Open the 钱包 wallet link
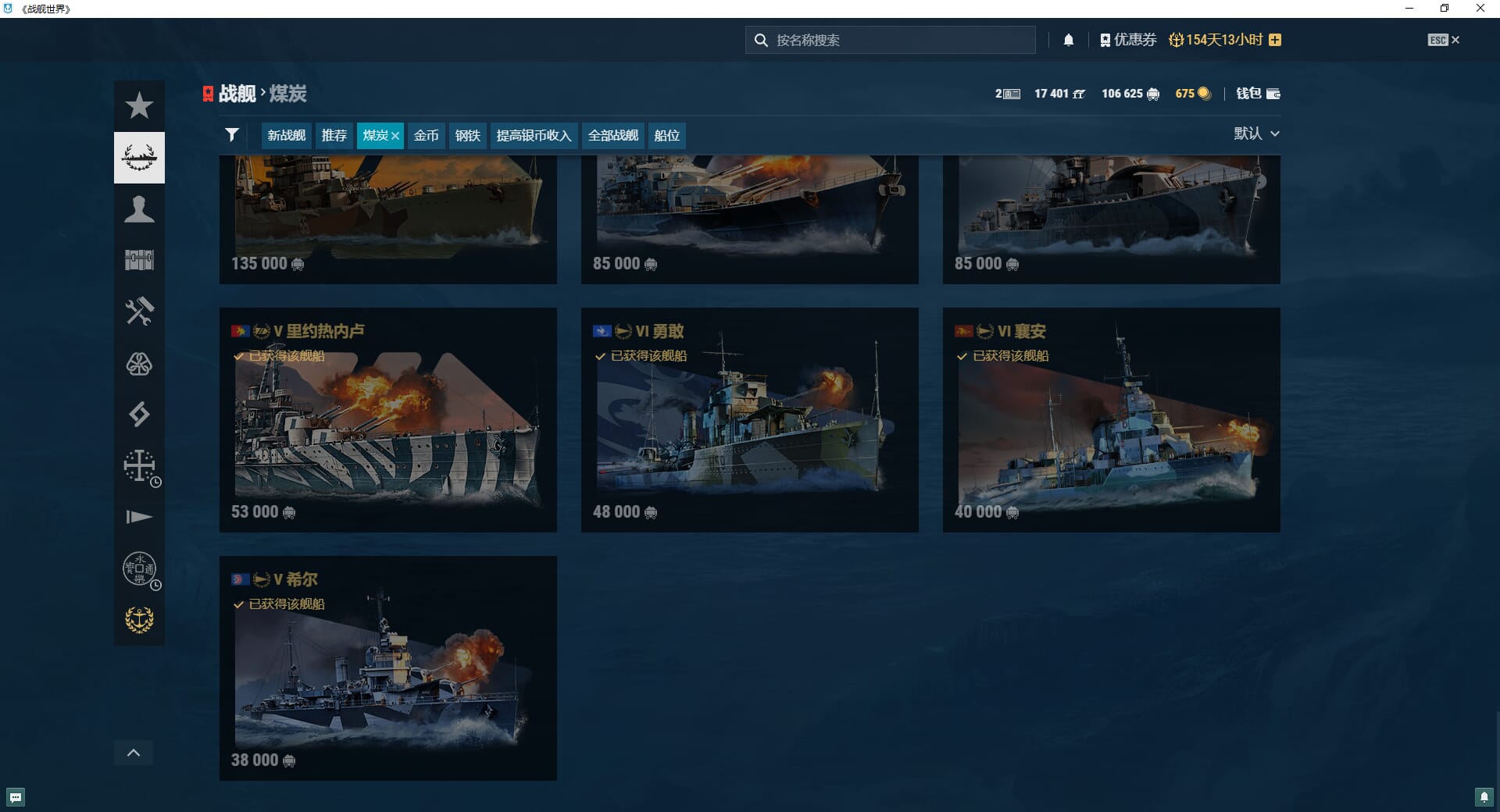Image resolution: width=1500 pixels, height=812 pixels. click(x=1258, y=94)
